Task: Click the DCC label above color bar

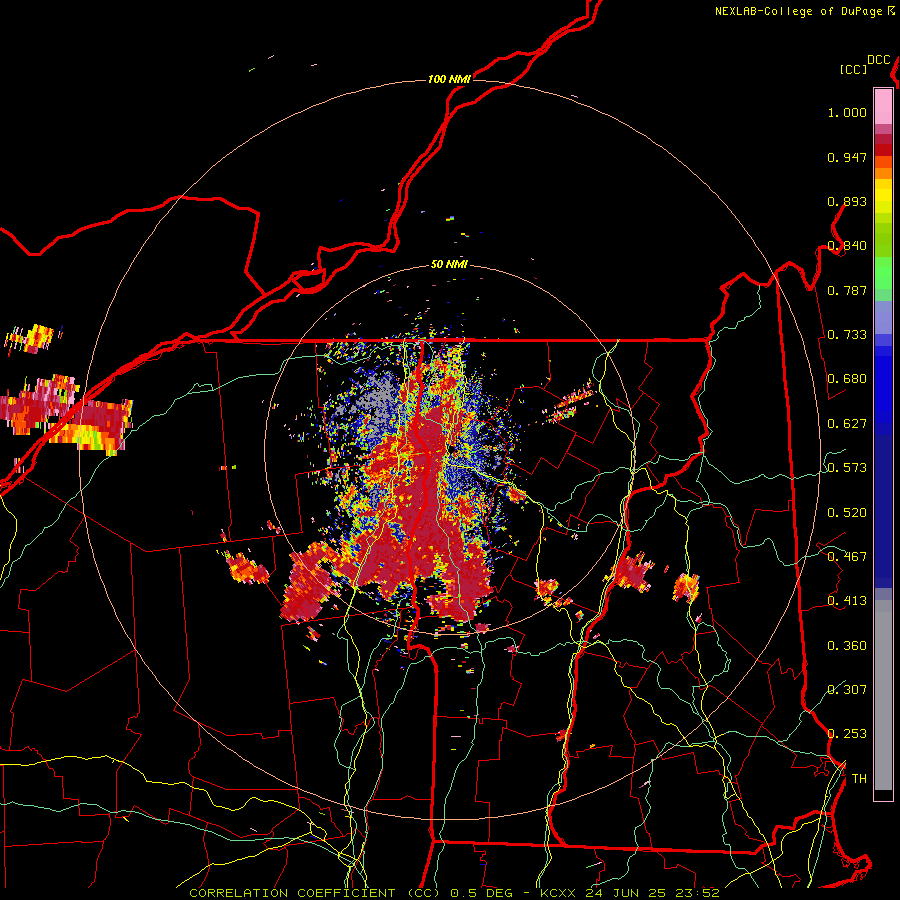Action: [879, 60]
